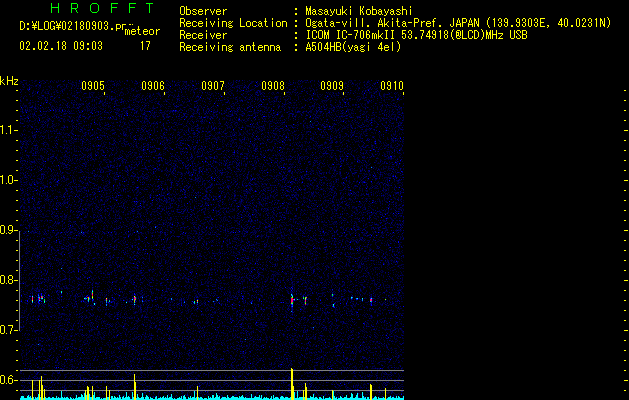Click the observer name Masayuki Kobayashi

pos(359,11)
